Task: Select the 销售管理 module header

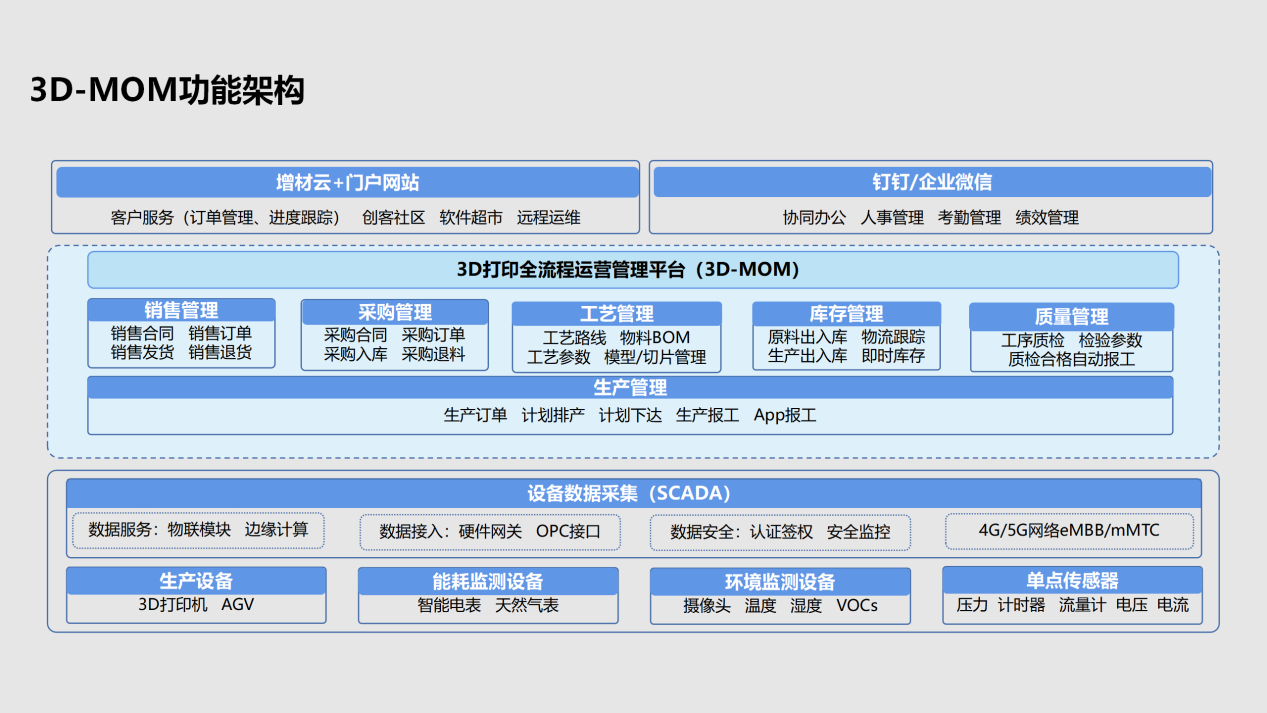Action: click(x=181, y=310)
